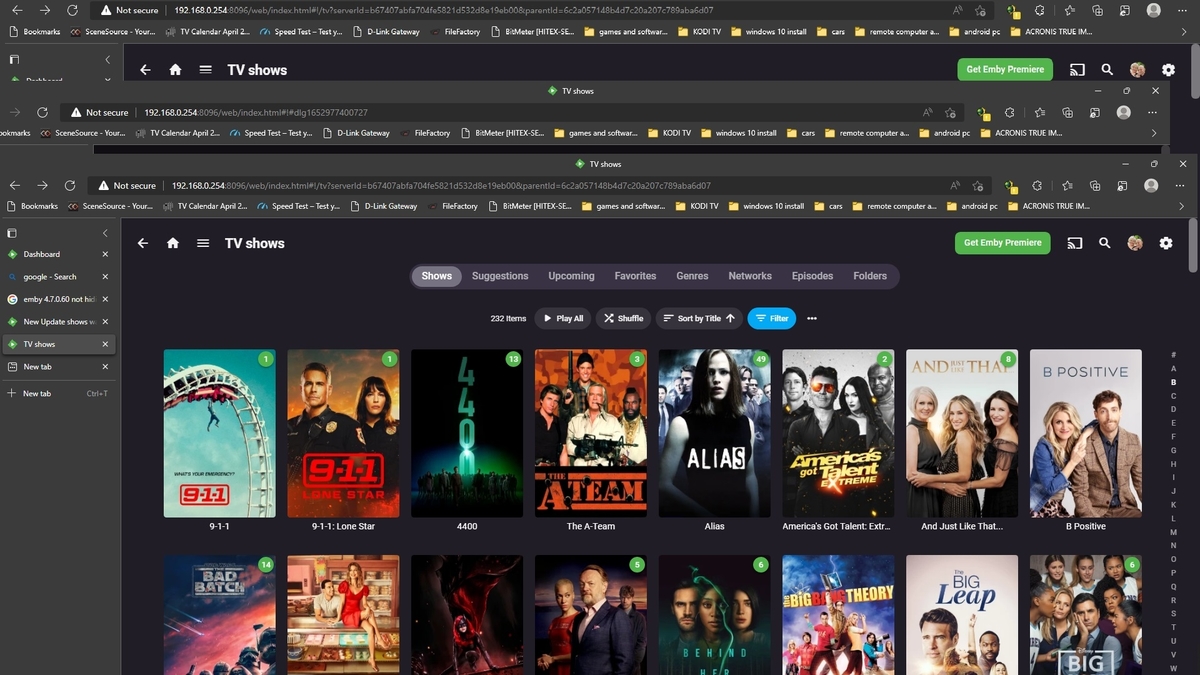The width and height of the screenshot is (1200, 675).
Task: Switch to 'New Update shows' vertical tab
Action: point(58,322)
